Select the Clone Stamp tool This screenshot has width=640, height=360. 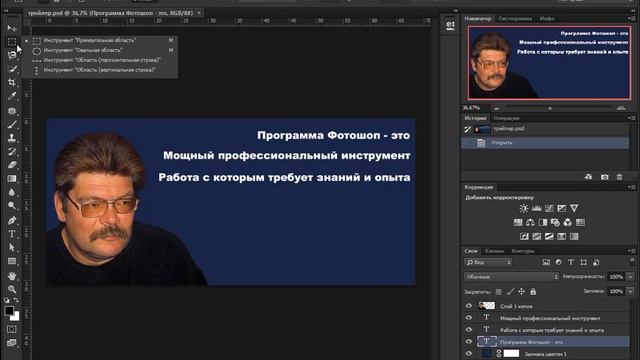click(12, 138)
